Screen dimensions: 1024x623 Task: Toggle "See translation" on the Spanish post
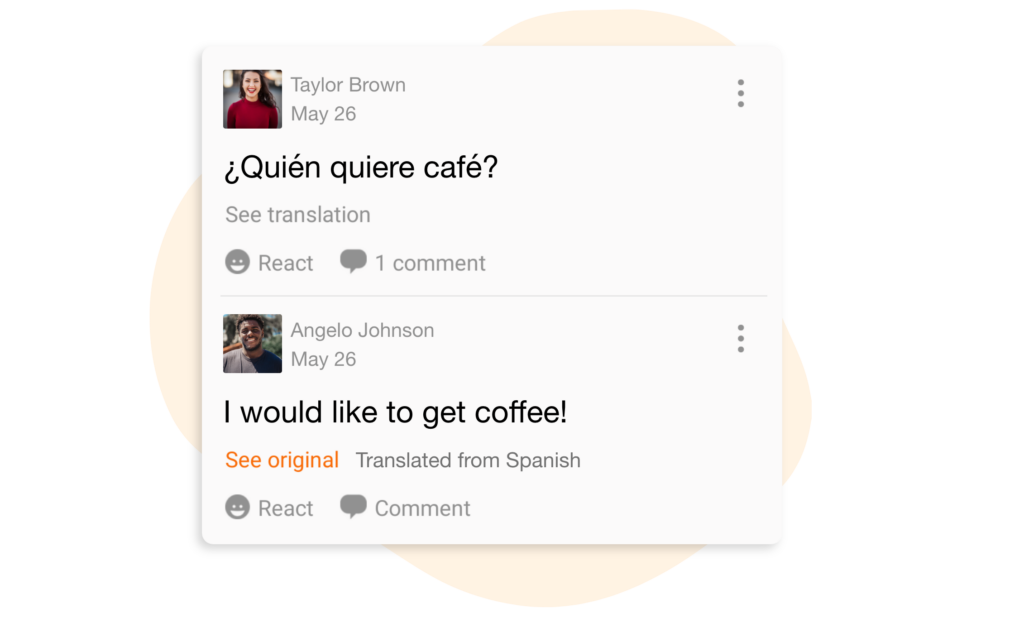pos(297,215)
